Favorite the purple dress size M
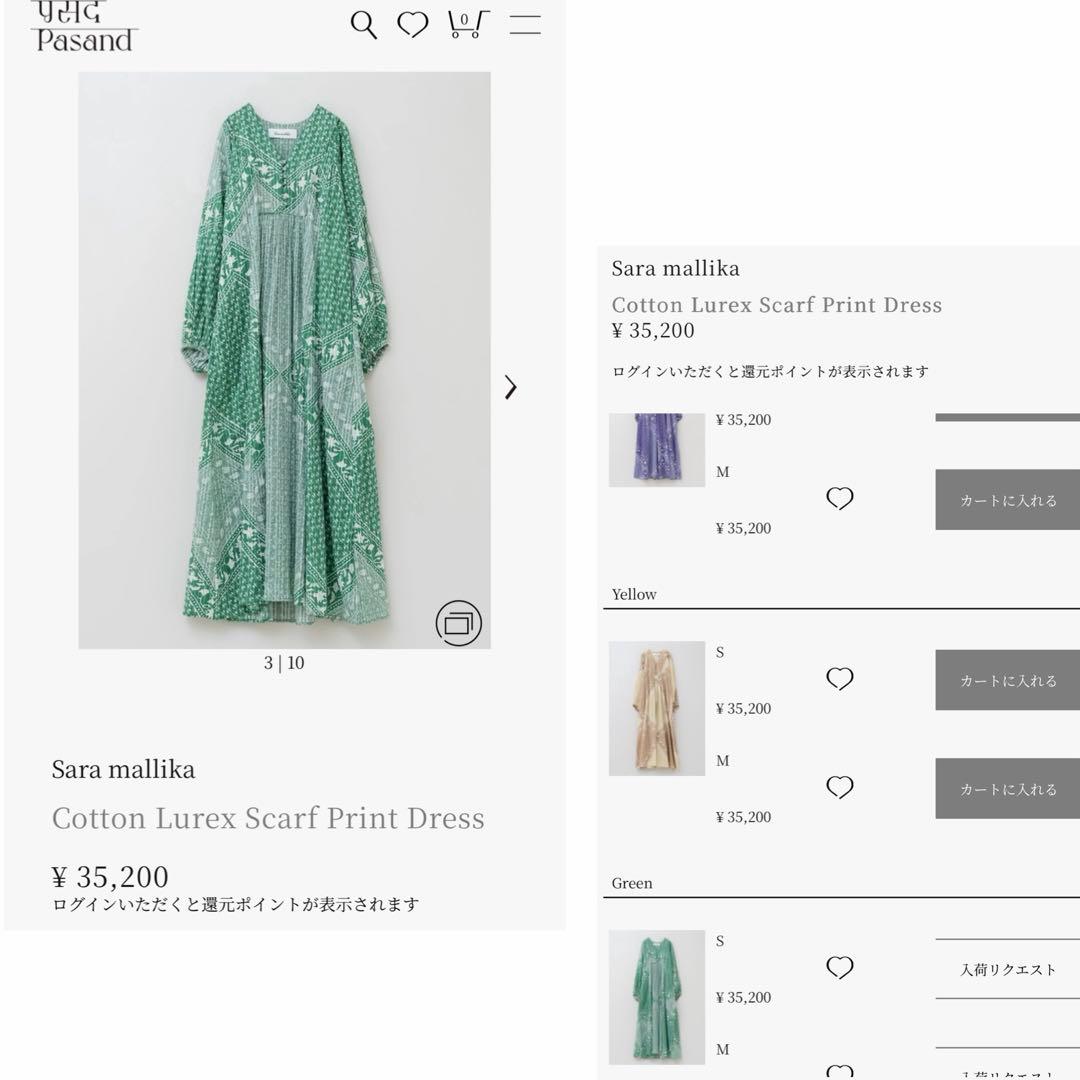The width and height of the screenshot is (1080, 1080). point(840,499)
